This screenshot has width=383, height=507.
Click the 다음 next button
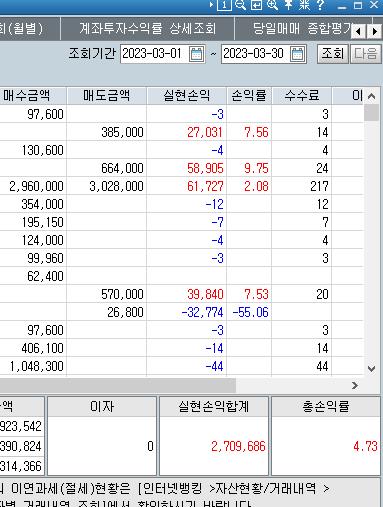click(x=365, y=53)
